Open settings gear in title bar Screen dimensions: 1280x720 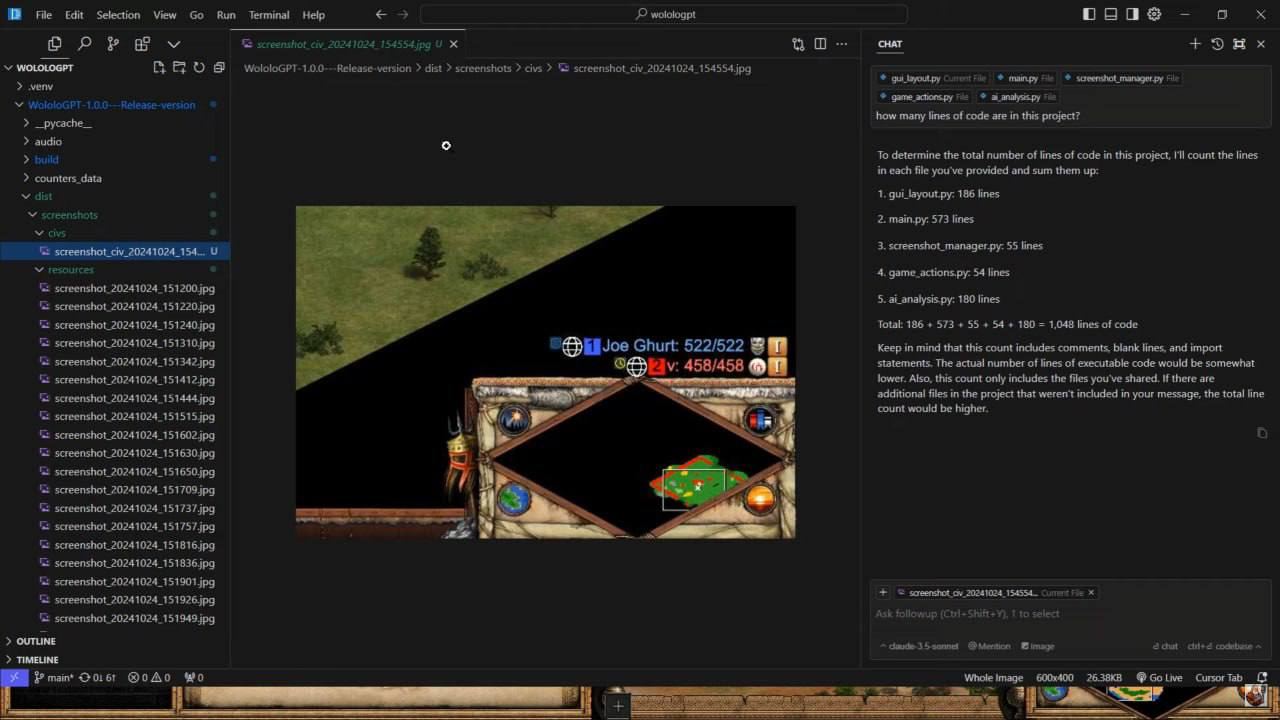point(1154,14)
